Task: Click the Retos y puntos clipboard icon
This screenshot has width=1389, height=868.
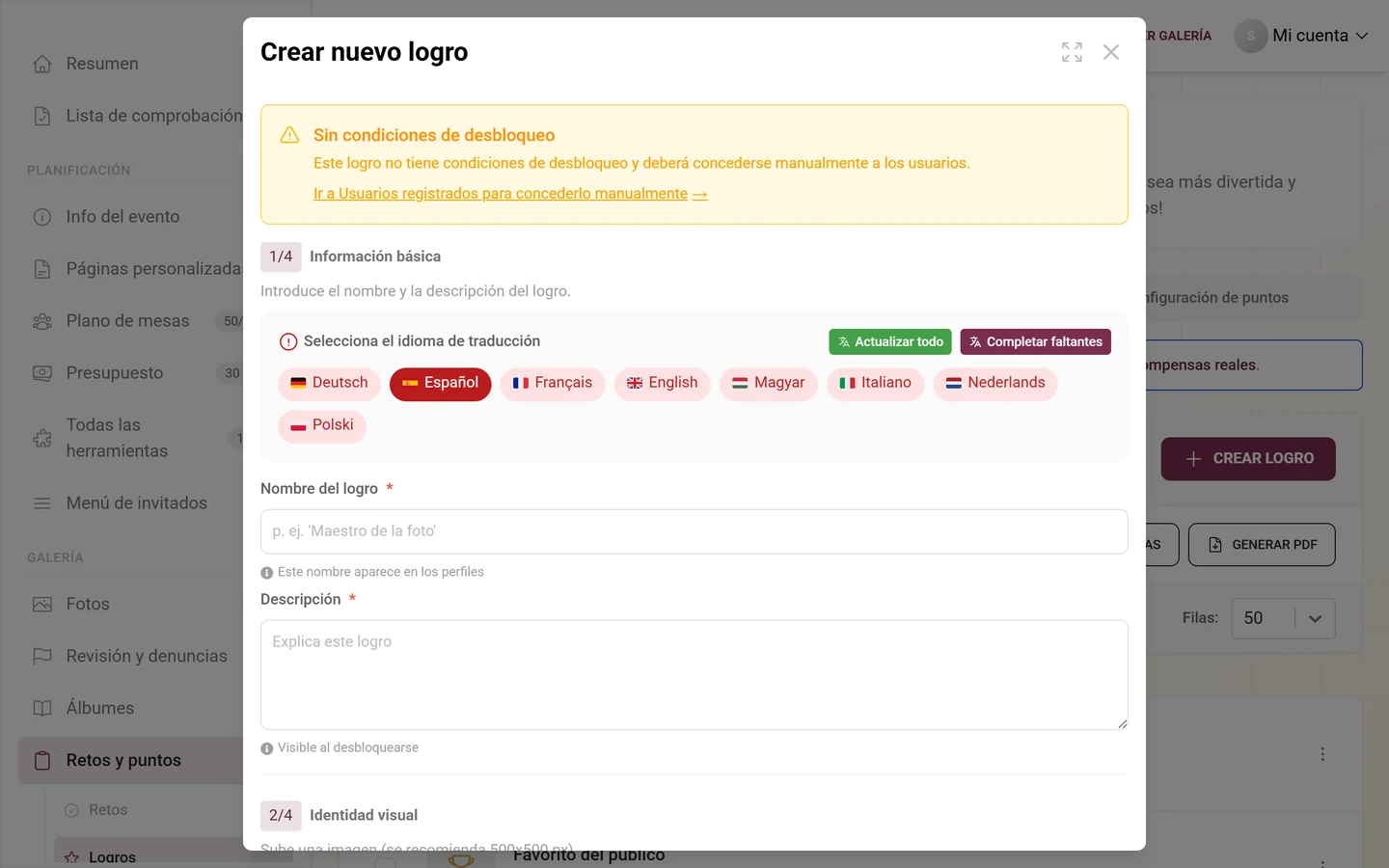Action: click(x=42, y=761)
